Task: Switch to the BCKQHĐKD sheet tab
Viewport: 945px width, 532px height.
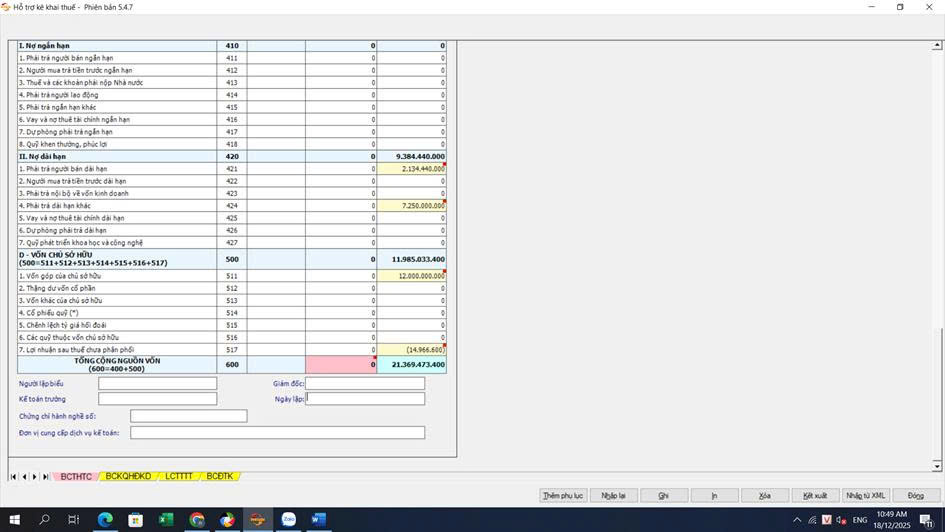Action: (x=128, y=477)
